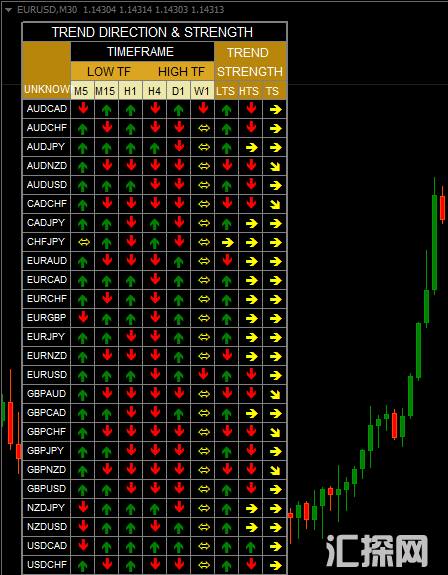Click the GBPCHF TS diagonal down arrow
Viewport: 448px width, 575px height.
(x=275, y=432)
